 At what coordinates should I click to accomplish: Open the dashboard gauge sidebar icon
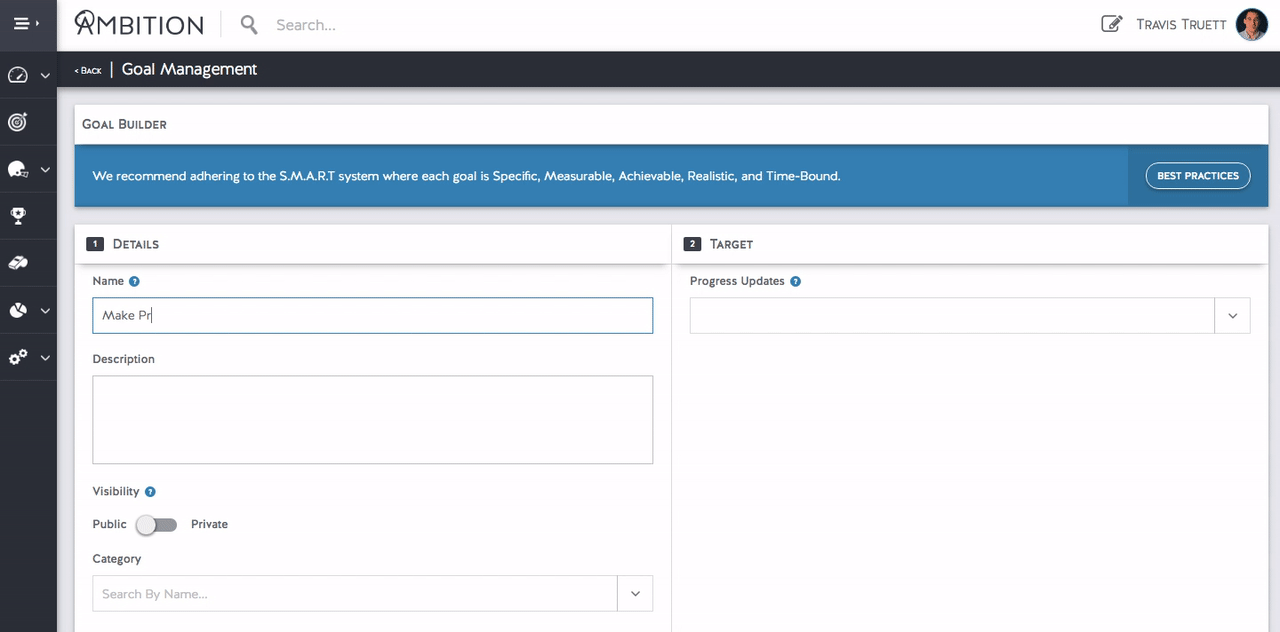pos(17,75)
